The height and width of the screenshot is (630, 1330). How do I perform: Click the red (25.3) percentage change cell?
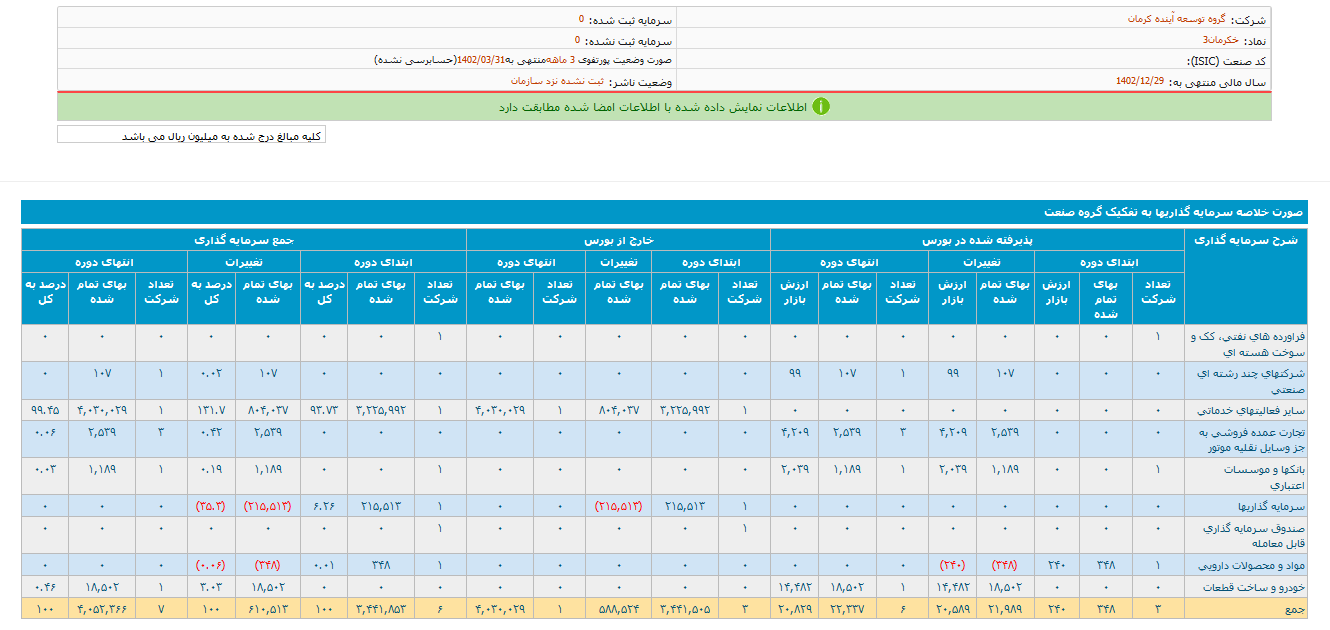tap(210, 506)
